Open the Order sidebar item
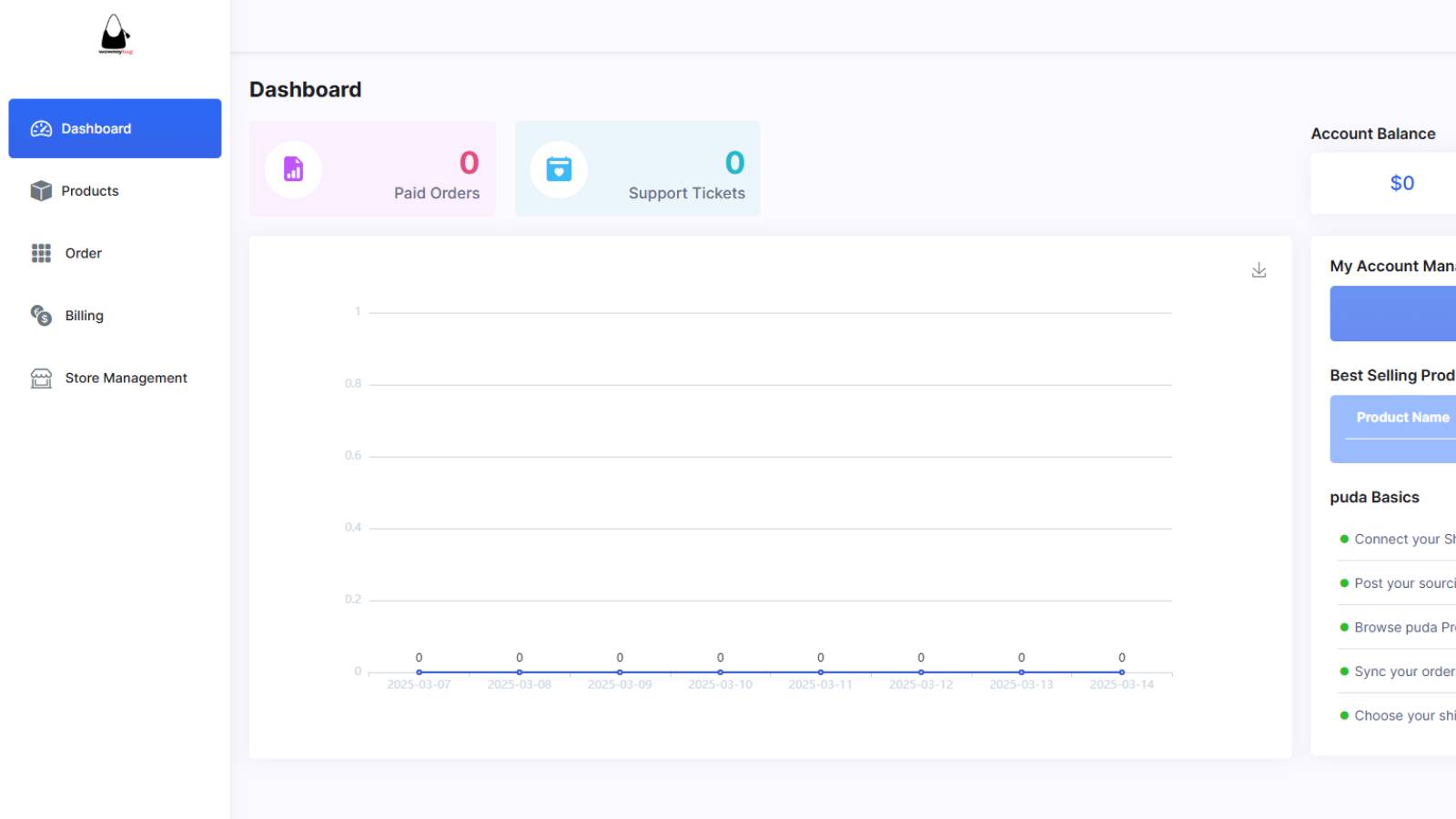The image size is (1456, 819). click(x=115, y=253)
